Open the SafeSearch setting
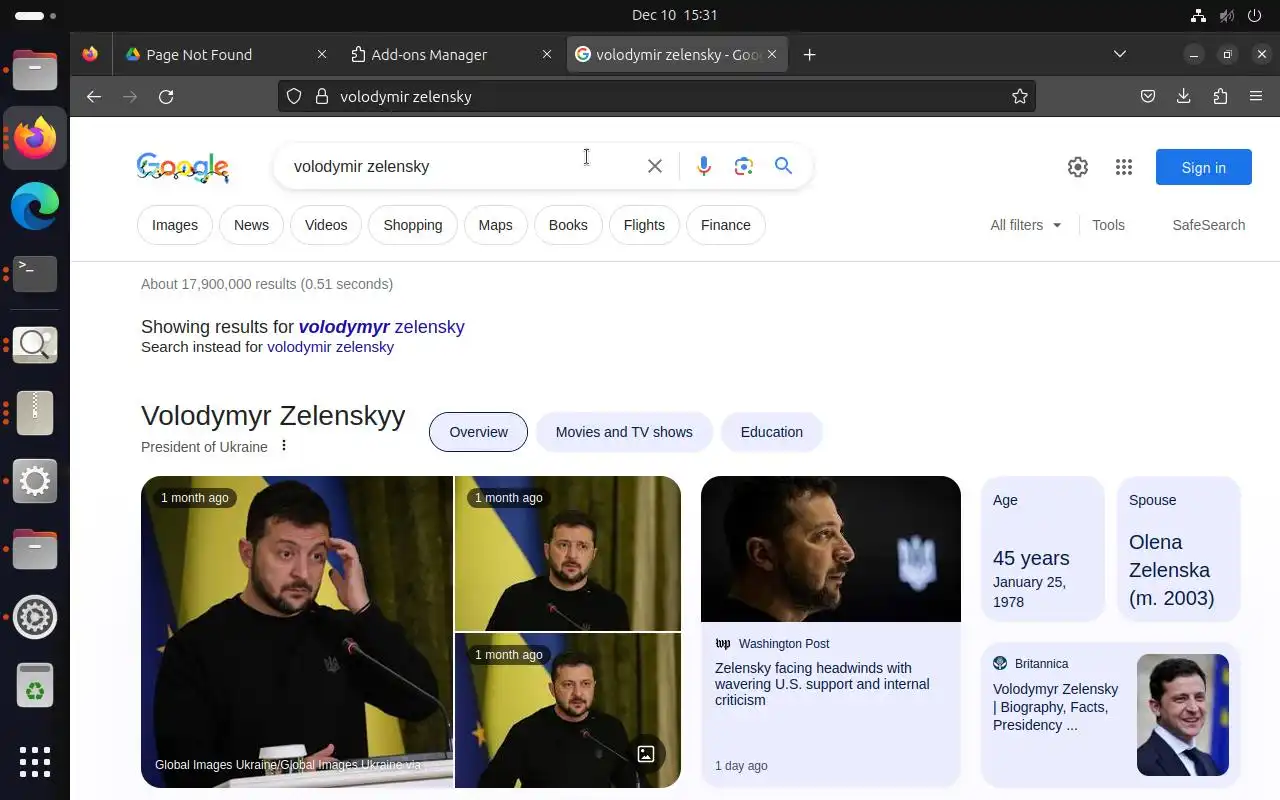This screenshot has height=800, width=1280. click(1208, 225)
